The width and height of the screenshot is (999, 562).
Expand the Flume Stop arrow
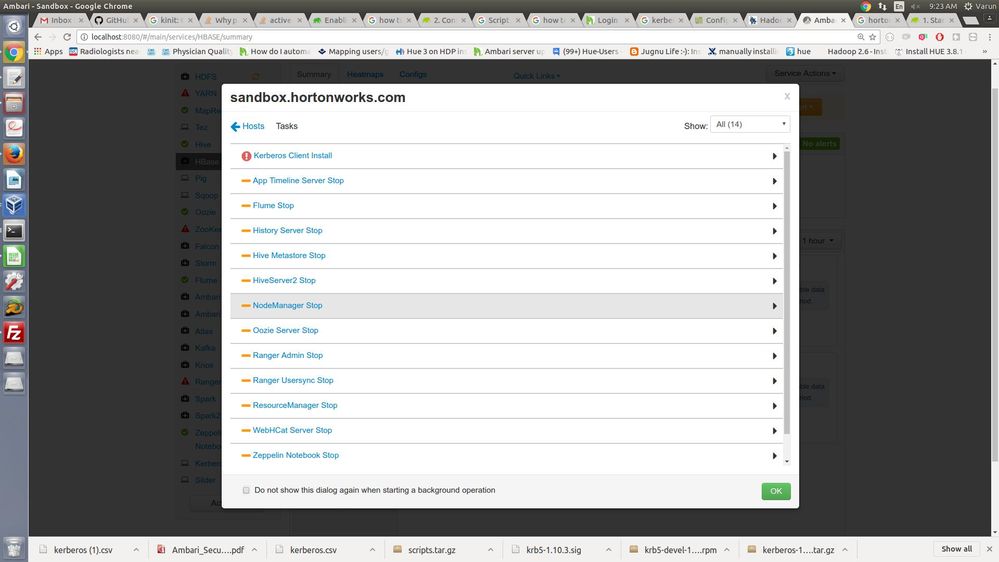[774, 206]
